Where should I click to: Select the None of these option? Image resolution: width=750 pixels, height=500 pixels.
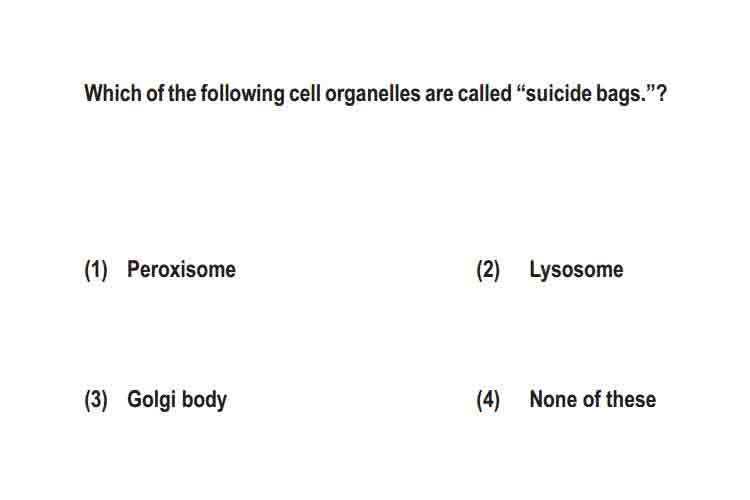[593, 399]
